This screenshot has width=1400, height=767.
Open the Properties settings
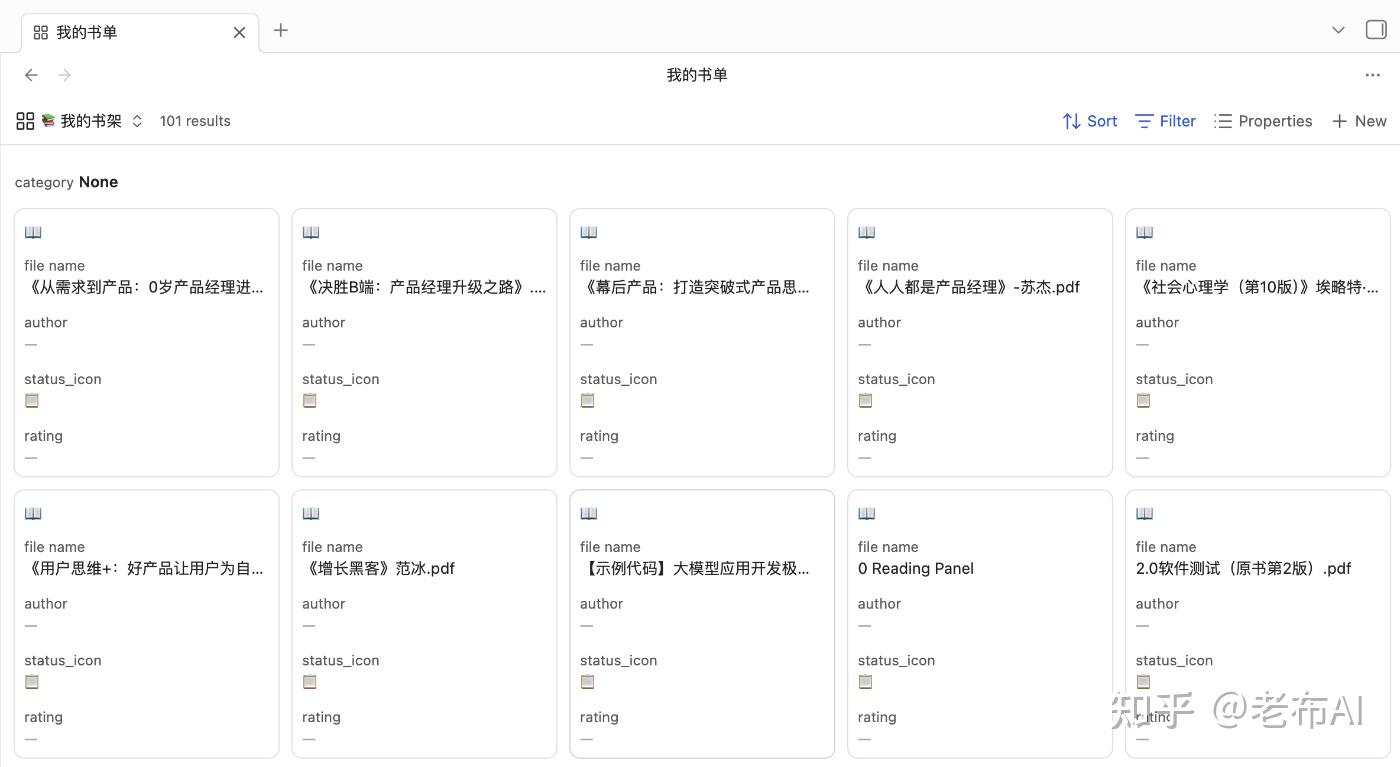(x=1263, y=121)
